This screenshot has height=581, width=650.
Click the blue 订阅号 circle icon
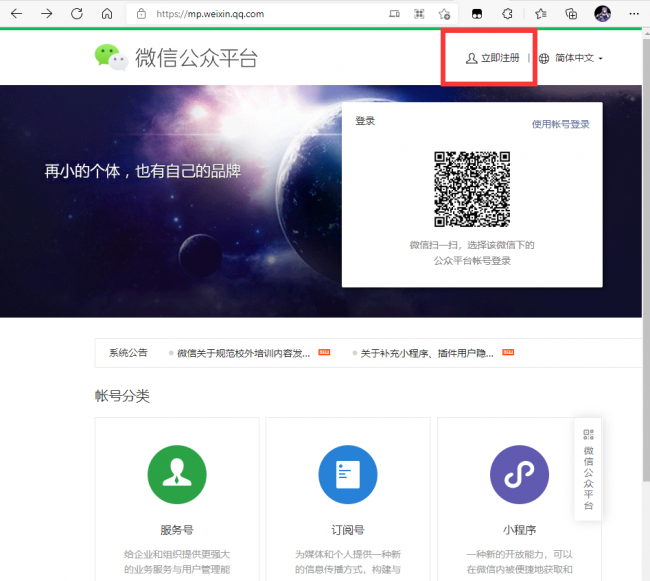point(348,474)
